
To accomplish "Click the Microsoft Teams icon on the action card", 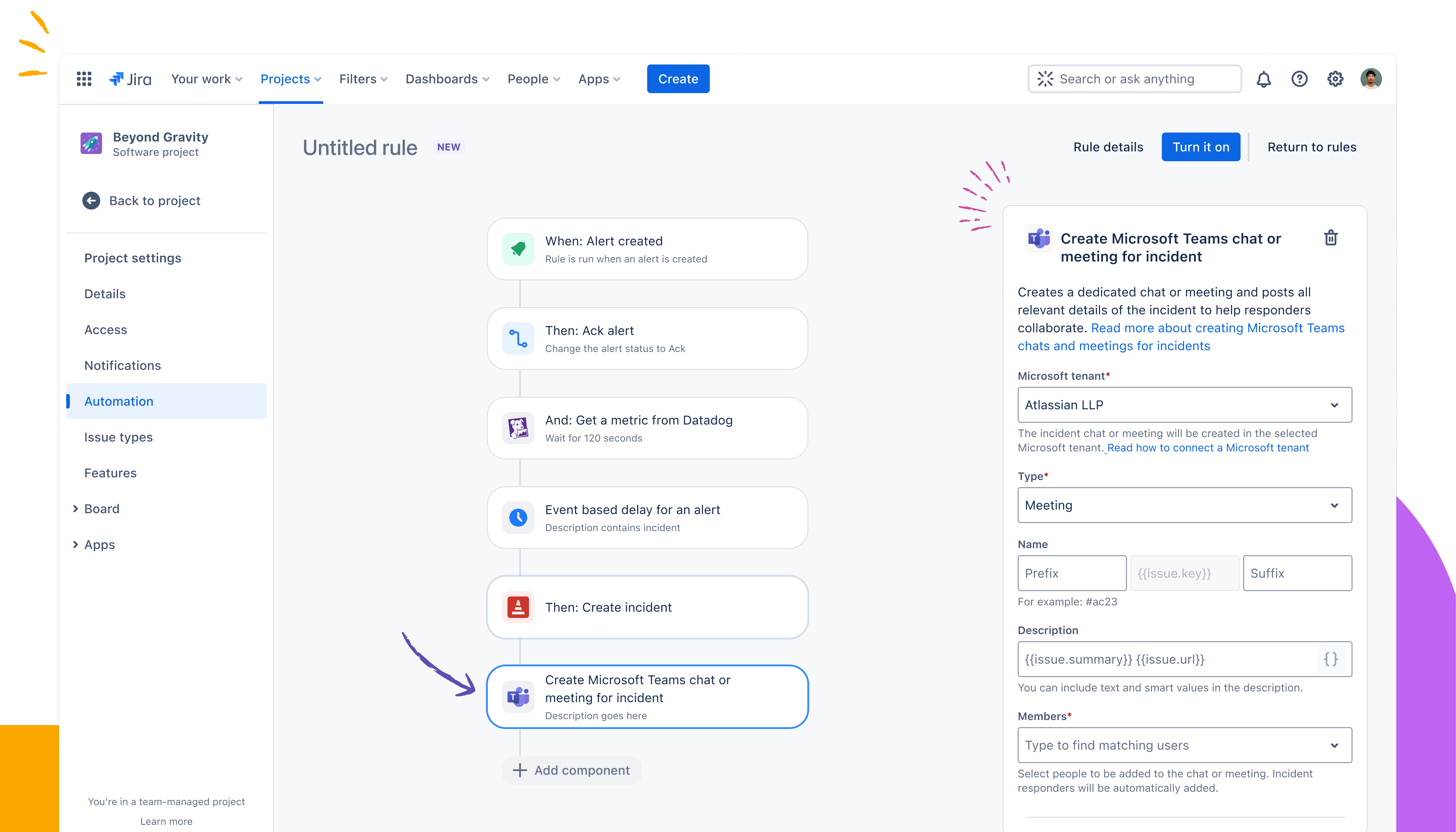I will click(x=518, y=696).
